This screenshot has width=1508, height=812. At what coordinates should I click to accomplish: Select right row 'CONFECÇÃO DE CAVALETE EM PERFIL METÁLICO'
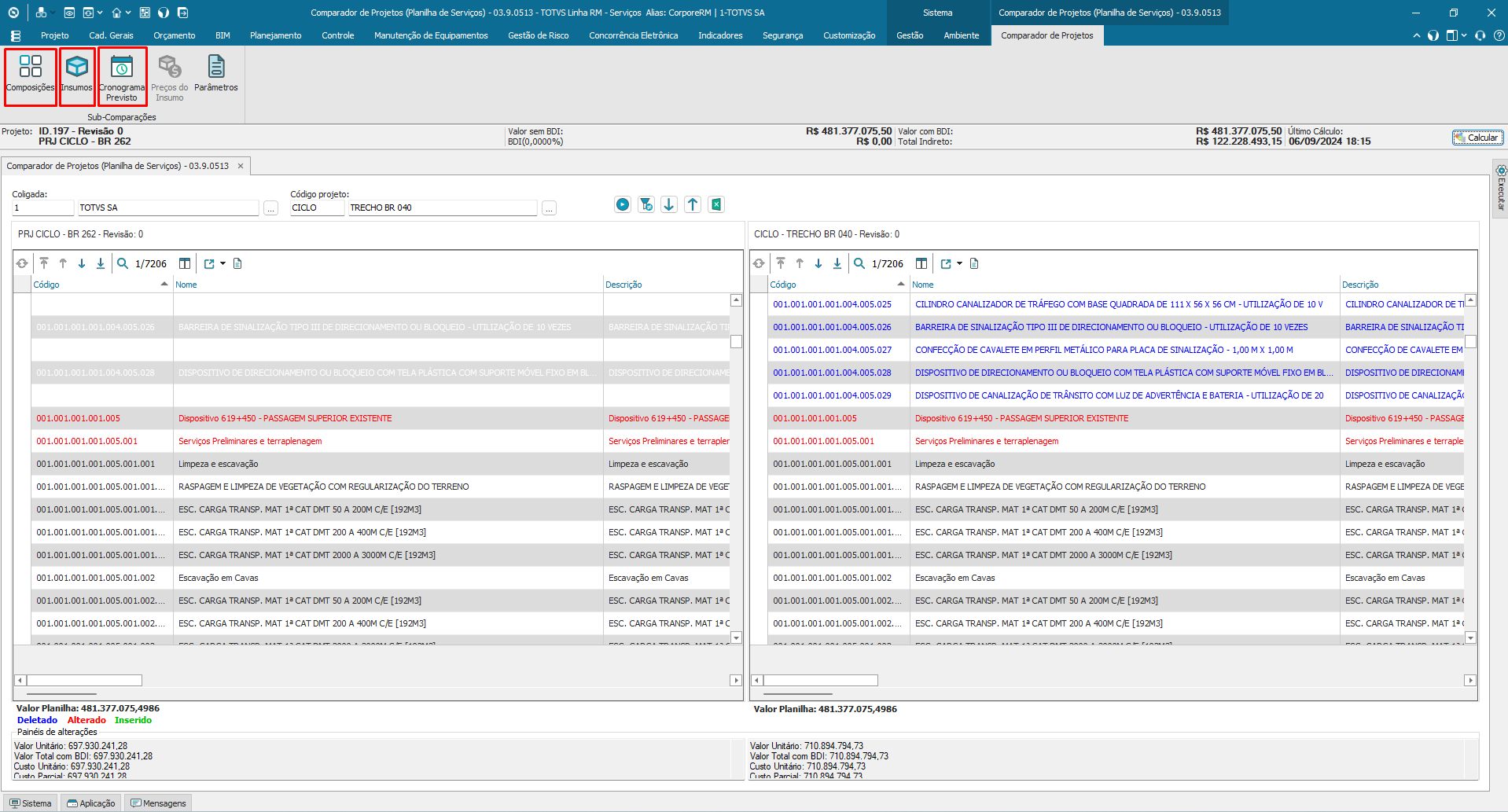pos(1116,350)
